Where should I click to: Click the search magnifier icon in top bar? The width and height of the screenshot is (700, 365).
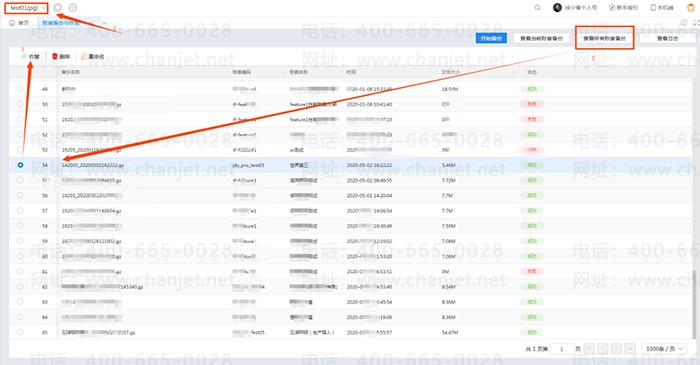click(x=537, y=8)
